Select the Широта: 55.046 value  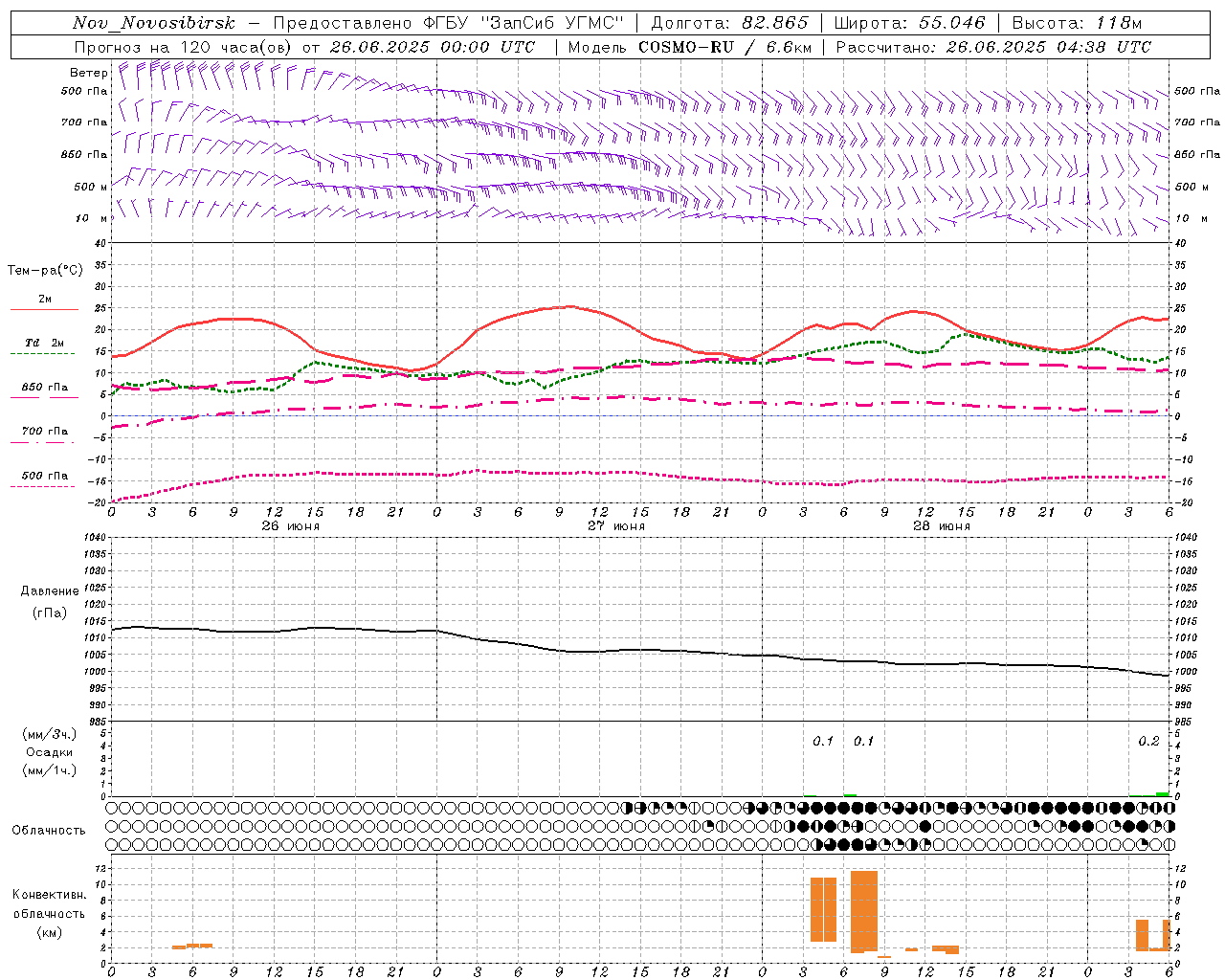pos(909,23)
